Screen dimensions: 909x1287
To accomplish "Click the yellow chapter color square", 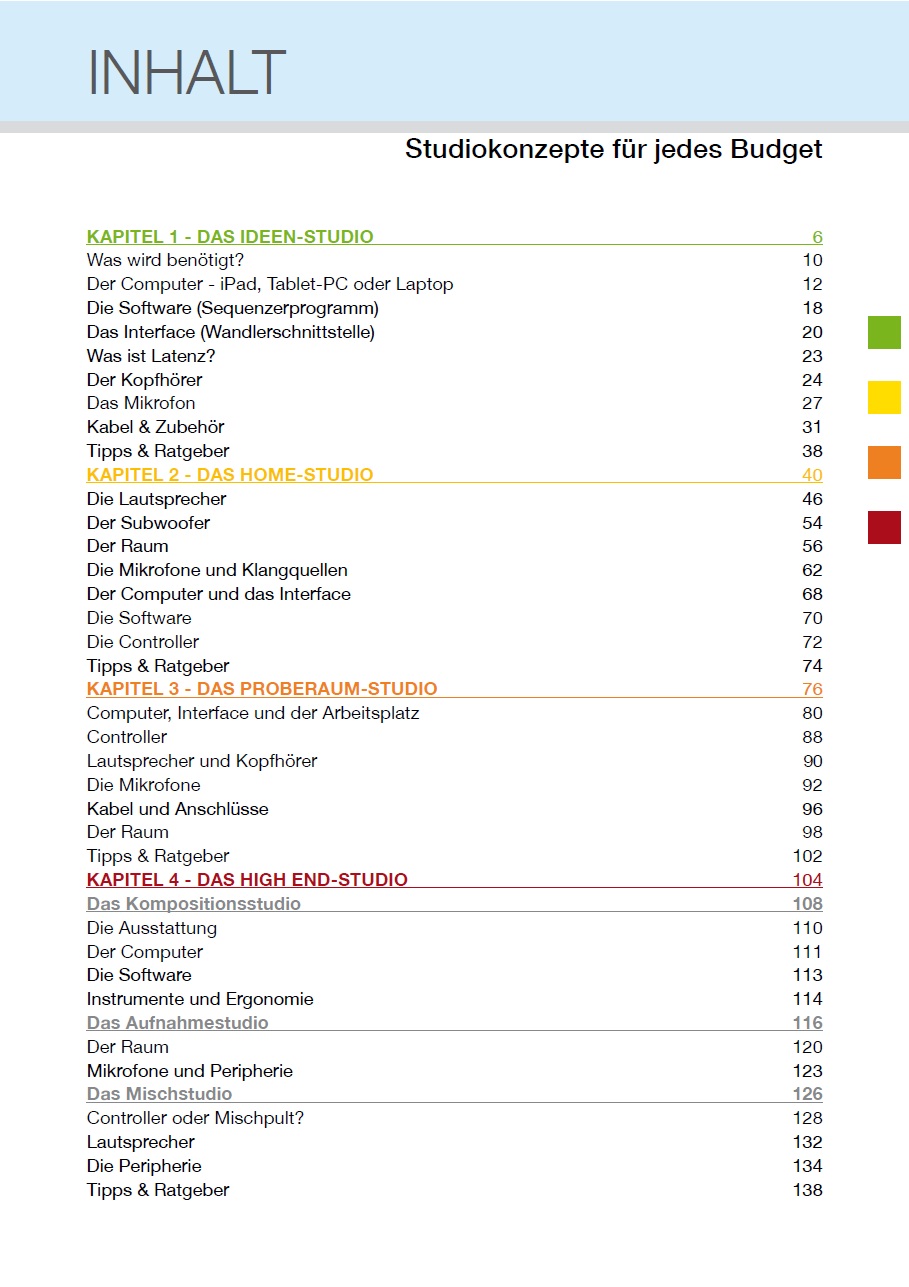I will (884, 397).
